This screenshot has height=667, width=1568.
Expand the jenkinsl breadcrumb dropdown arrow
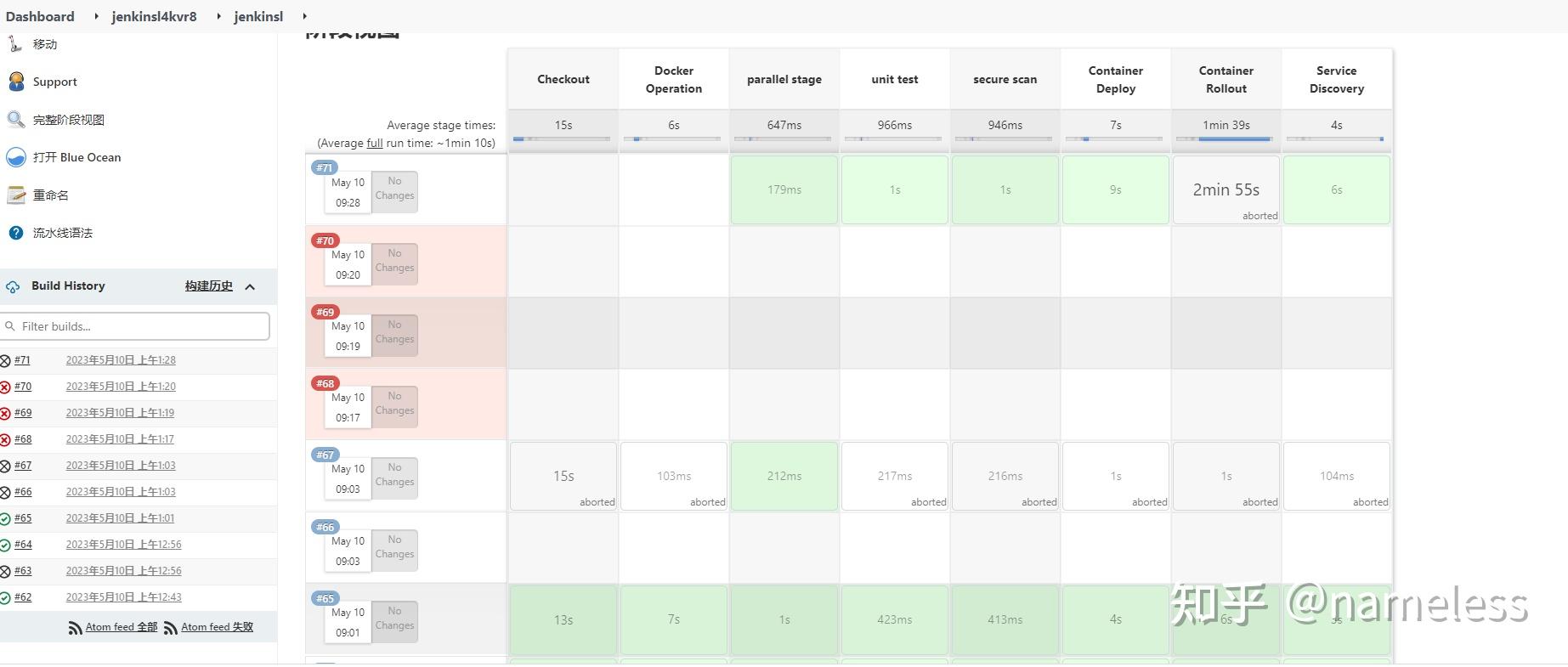[304, 16]
